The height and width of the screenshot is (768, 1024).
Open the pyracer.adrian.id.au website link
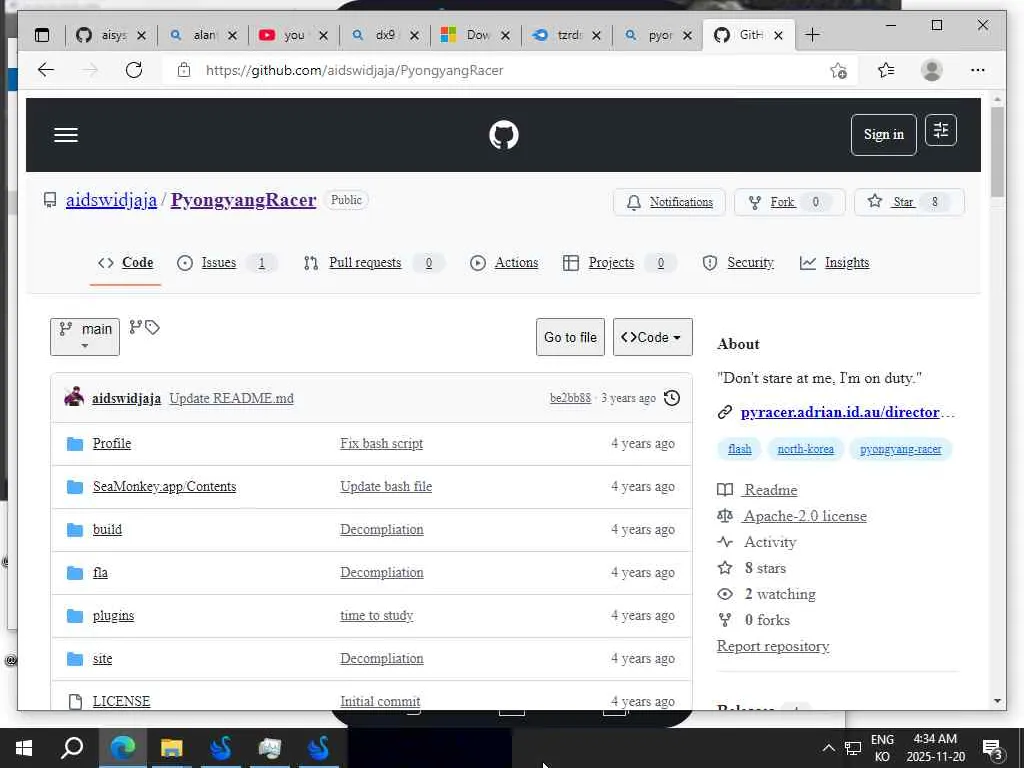pyautogui.click(x=848, y=412)
